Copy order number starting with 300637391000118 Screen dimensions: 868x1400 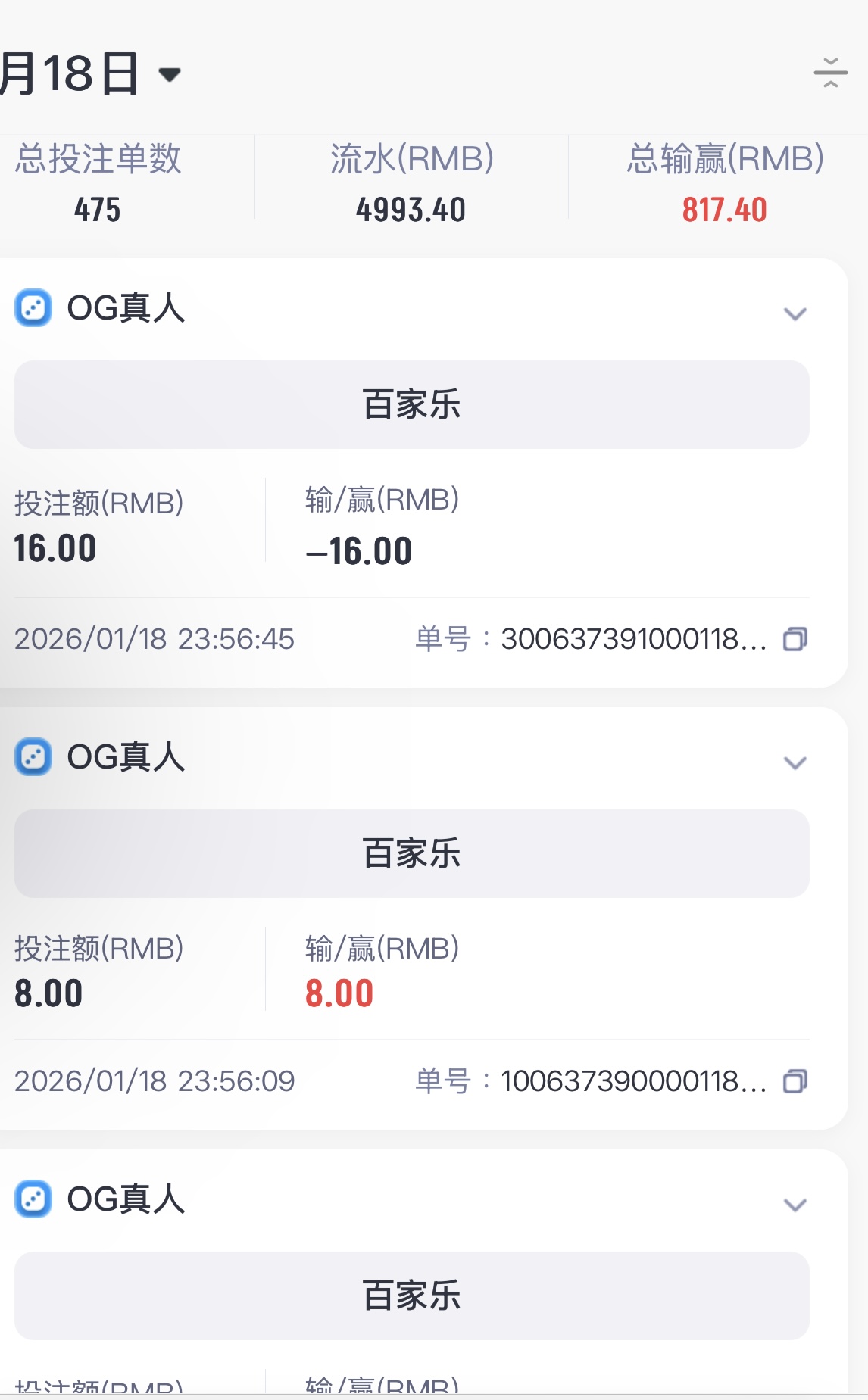click(x=795, y=639)
